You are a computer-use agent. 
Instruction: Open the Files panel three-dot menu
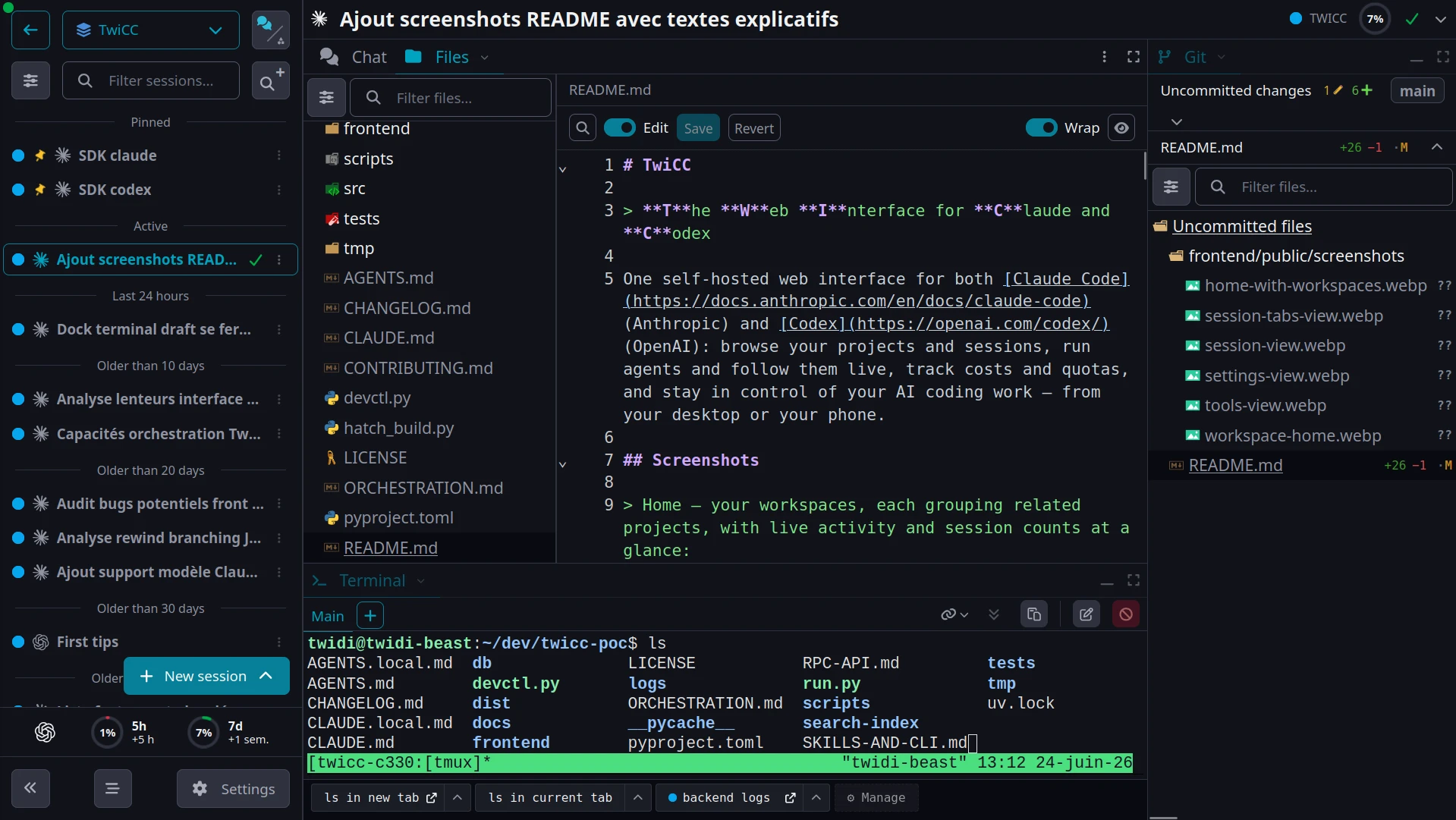1105,57
